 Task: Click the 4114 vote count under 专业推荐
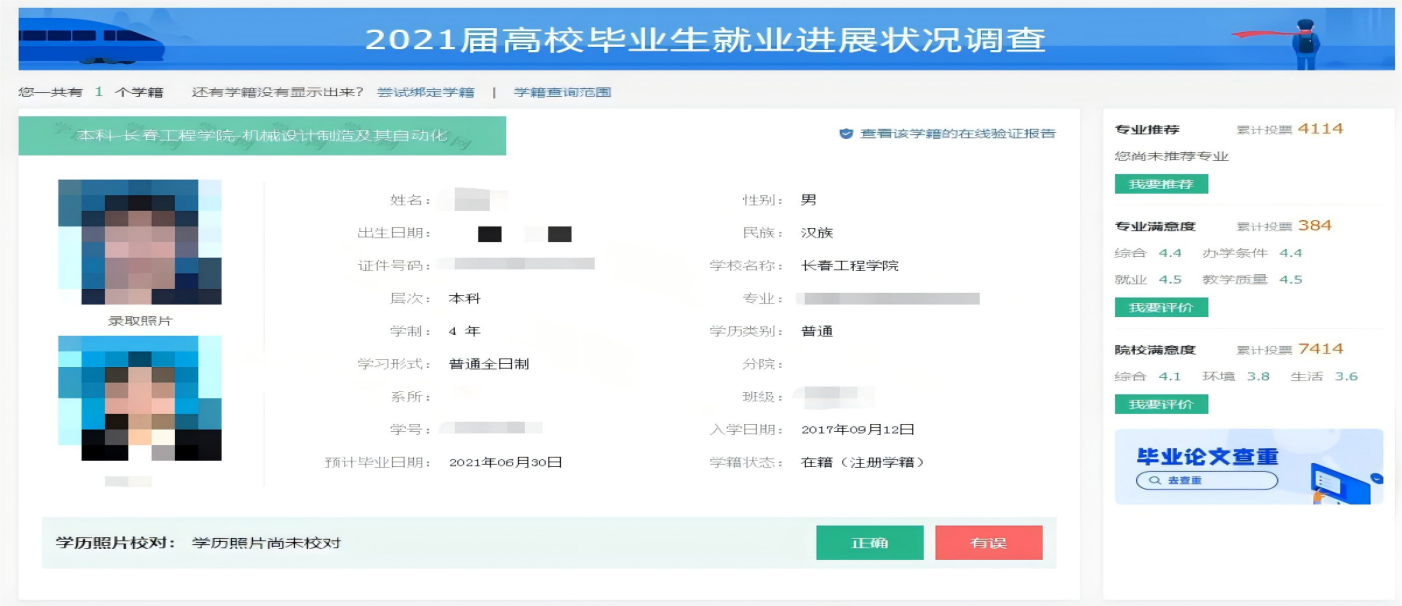[x=1320, y=129]
